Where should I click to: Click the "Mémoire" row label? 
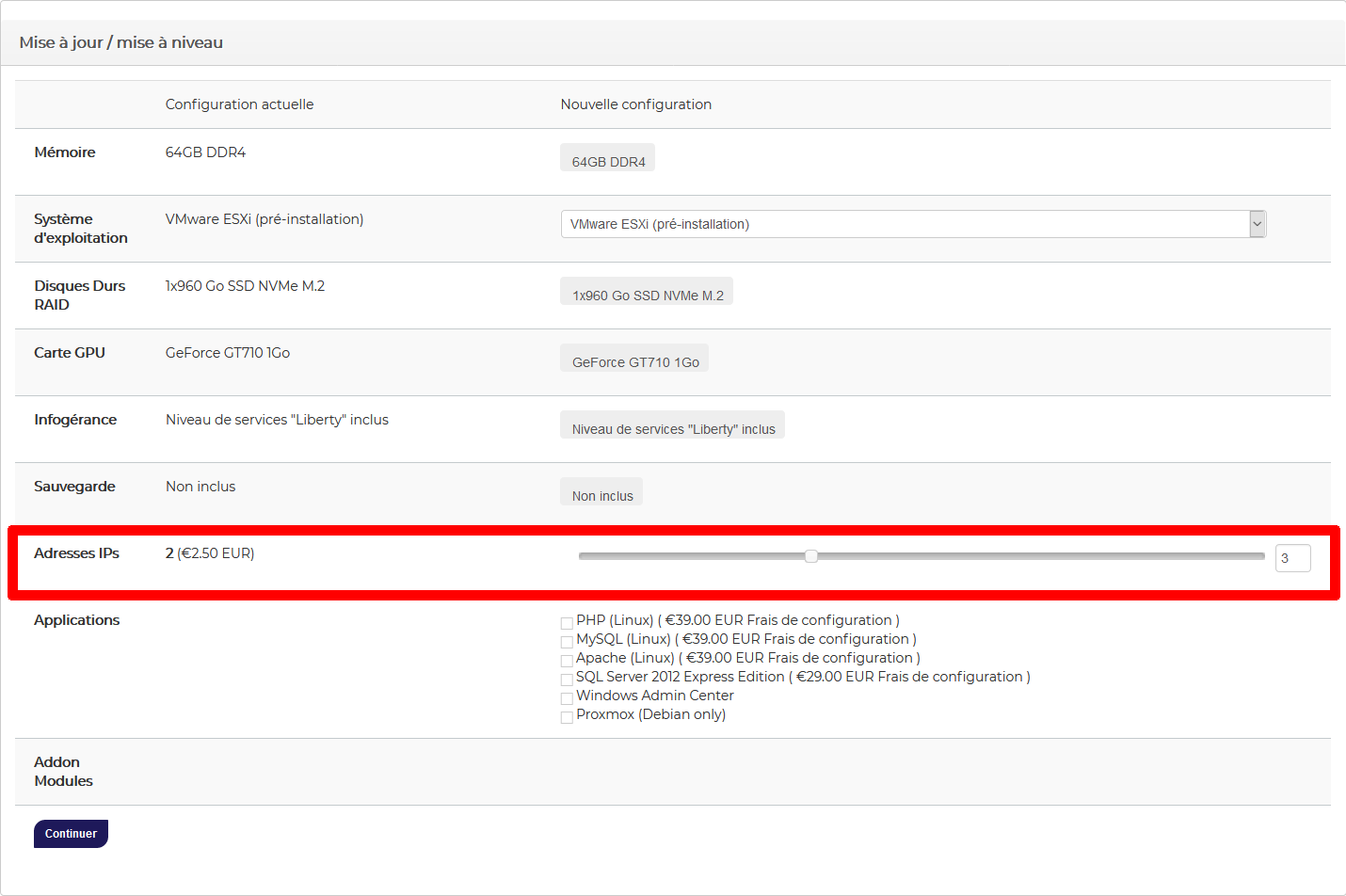pos(65,152)
